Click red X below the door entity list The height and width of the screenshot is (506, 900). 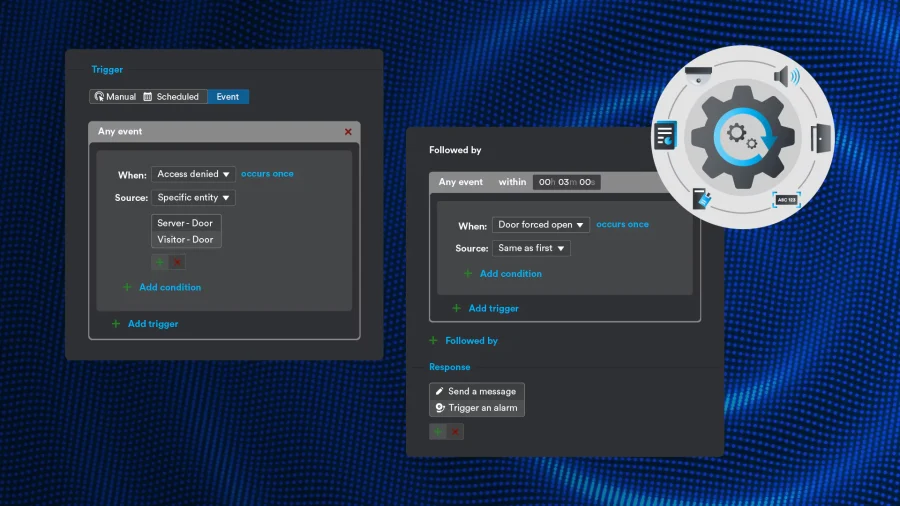point(177,262)
